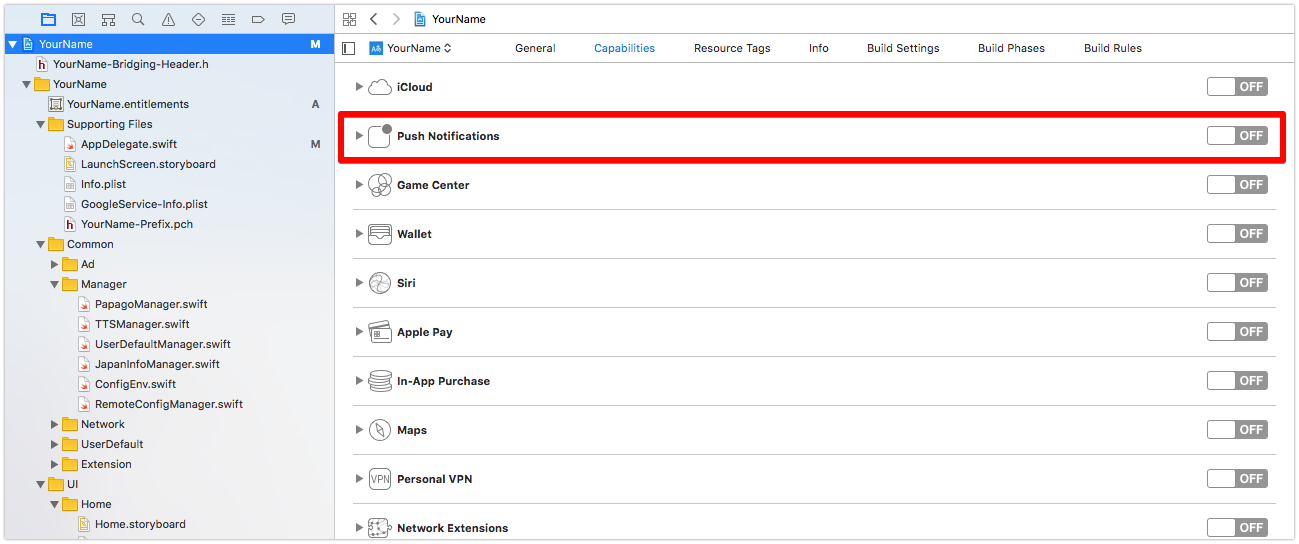Turn on the Apple Pay switch
This screenshot has width=1299, height=544.
click(1237, 332)
